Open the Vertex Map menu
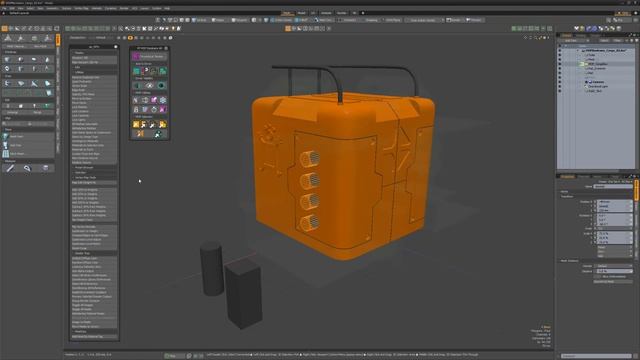Screen dimensions: 640x360 coord(81,8)
